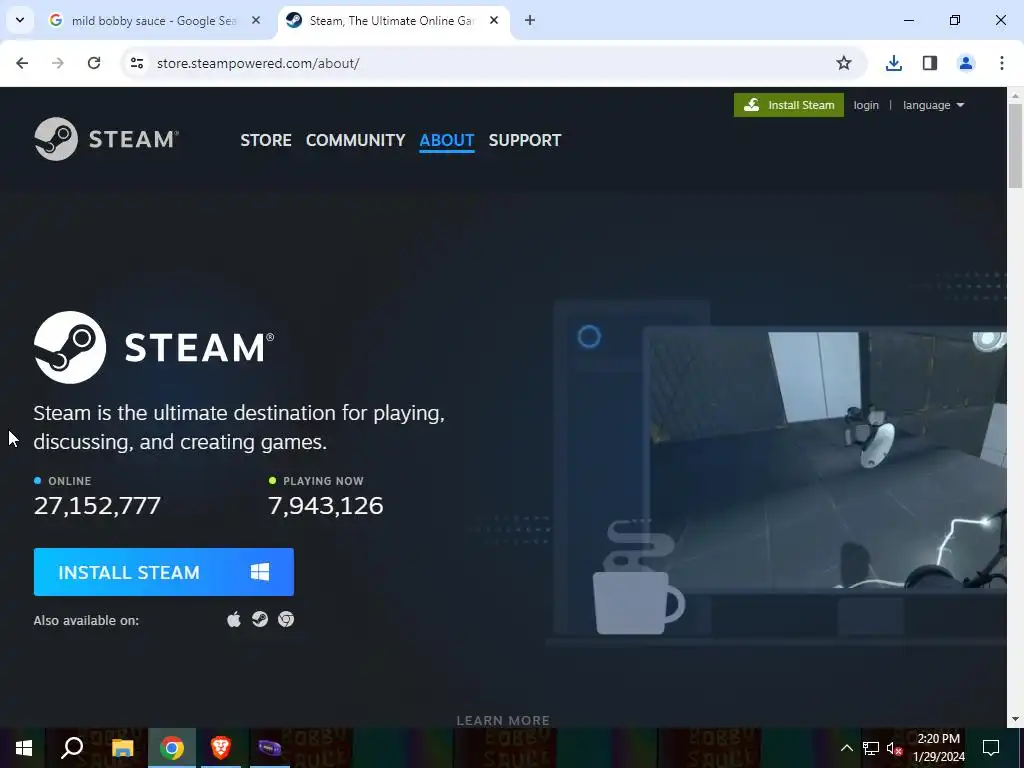Image resolution: width=1024 pixels, height=768 pixels.
Task: Click the bookmark star in the address bar
Action: coord(844,63)
